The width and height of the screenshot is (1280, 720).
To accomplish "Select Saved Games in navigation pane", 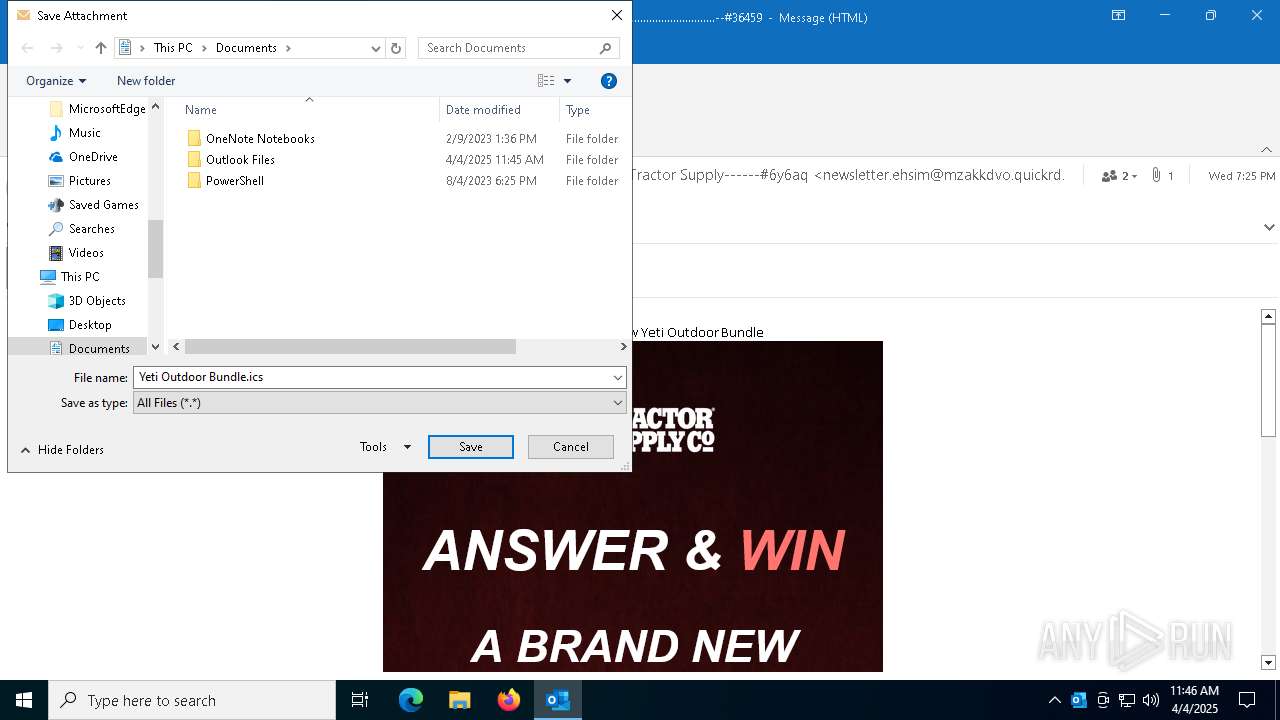I will [94, 205].
